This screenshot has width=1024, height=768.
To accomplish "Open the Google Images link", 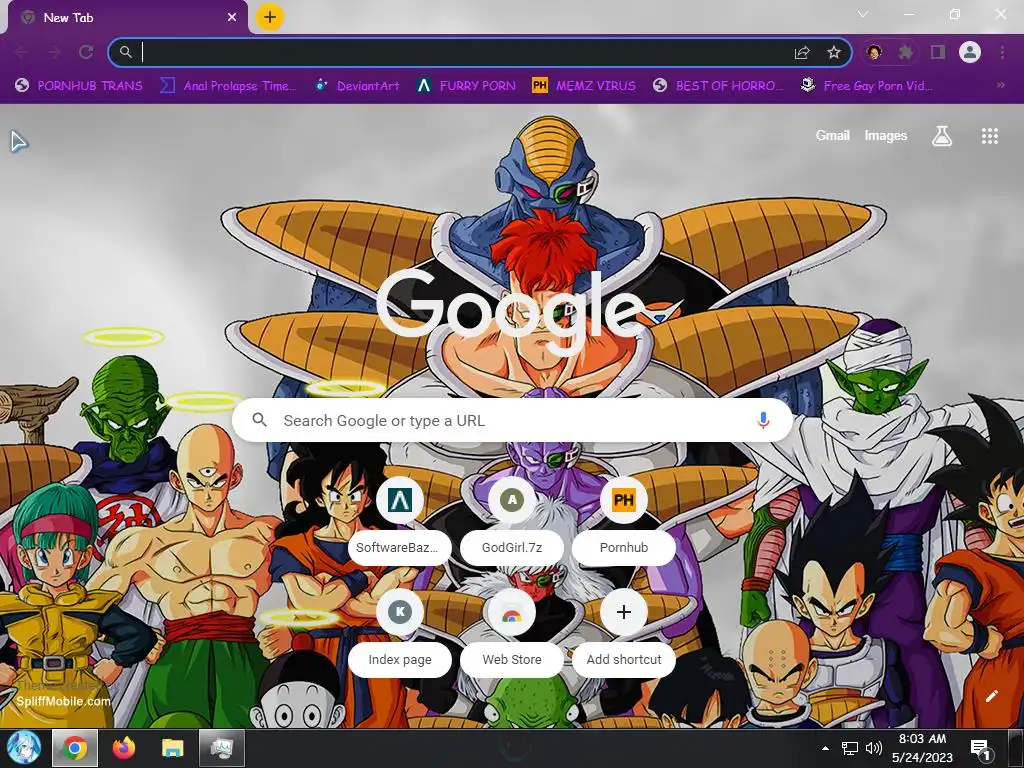I will coord(886,136).
